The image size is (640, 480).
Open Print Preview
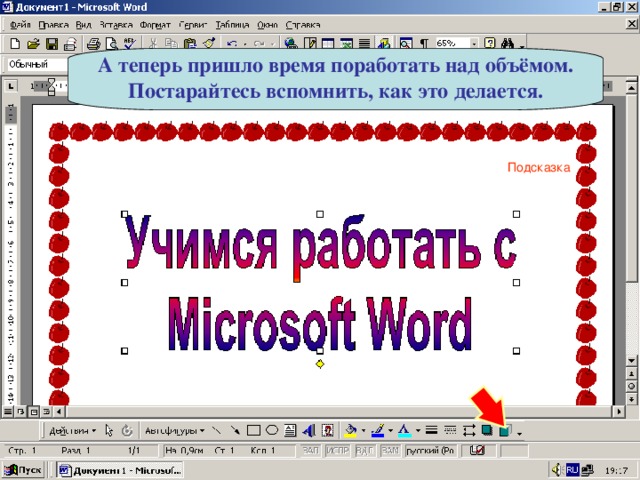[111, 43]
